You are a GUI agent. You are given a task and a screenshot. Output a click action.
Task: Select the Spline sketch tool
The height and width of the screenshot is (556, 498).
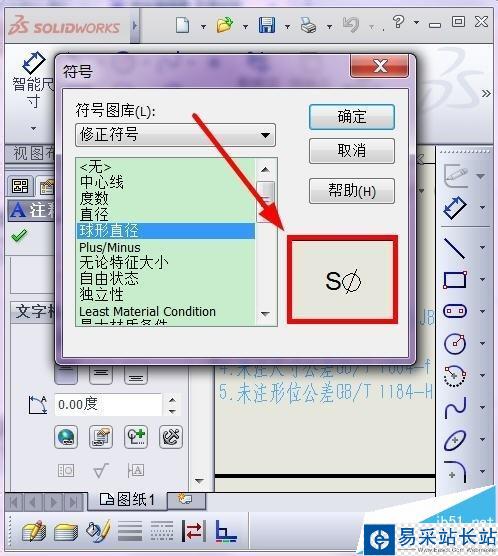455,407
